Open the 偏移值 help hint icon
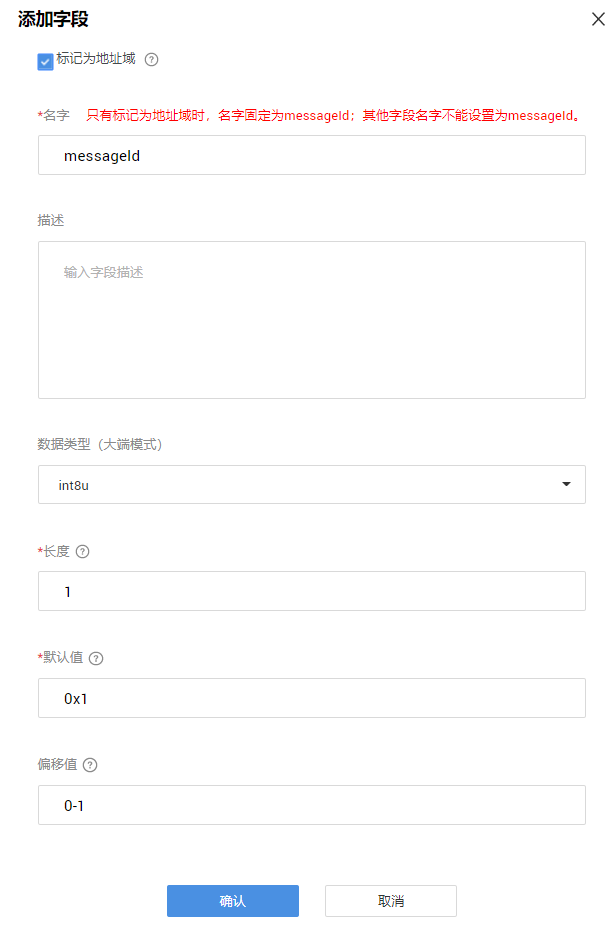Screen dimensions: 611x932 90,765
